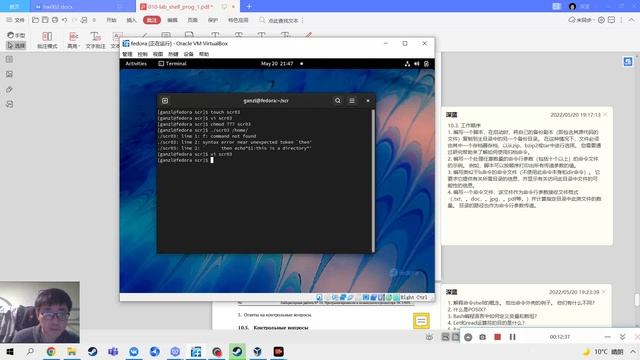Image resolution: width=640 pixels, height=360 pixels.
Task: Click the PDF editor vertical scrollbar
Action: 637,300
